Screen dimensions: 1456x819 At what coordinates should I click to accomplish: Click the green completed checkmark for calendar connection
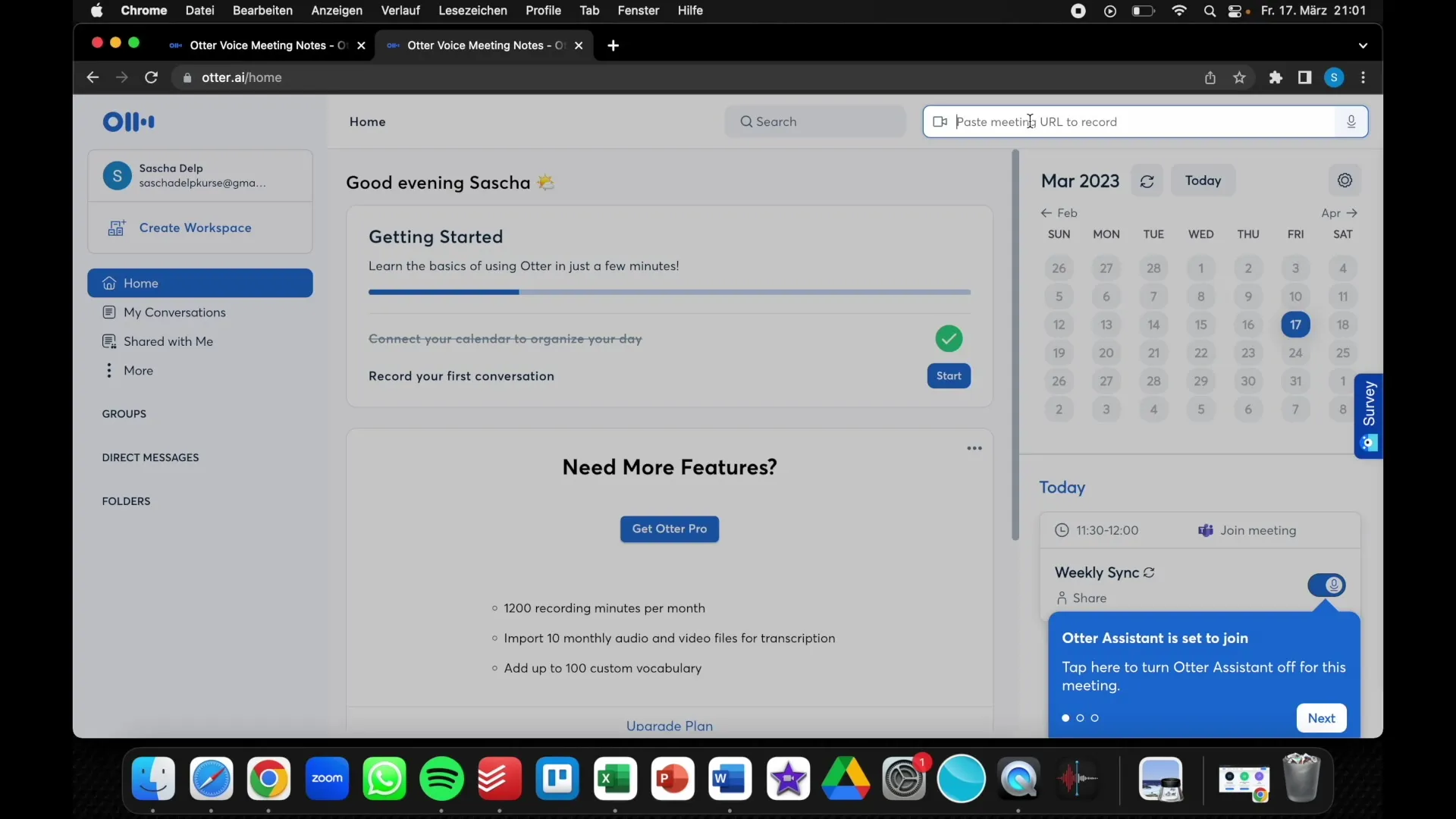coord(949,338)
